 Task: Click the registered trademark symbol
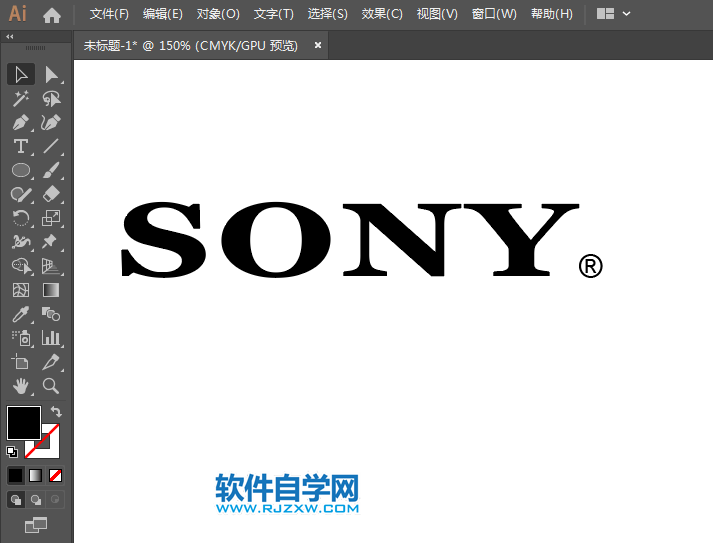click(x=591, y=266)
